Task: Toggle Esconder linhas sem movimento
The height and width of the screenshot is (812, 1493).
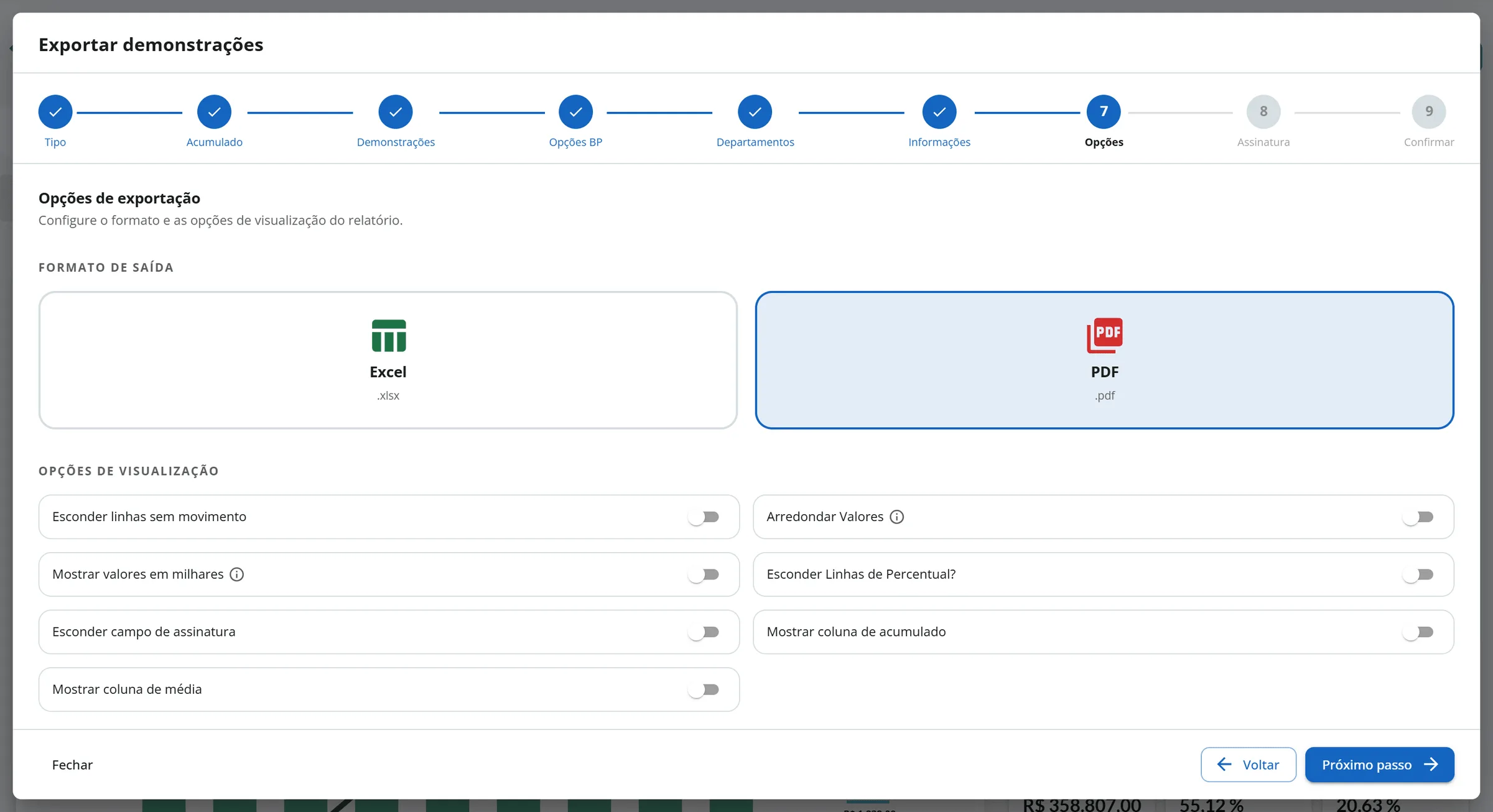Action: tap(704, 517)
